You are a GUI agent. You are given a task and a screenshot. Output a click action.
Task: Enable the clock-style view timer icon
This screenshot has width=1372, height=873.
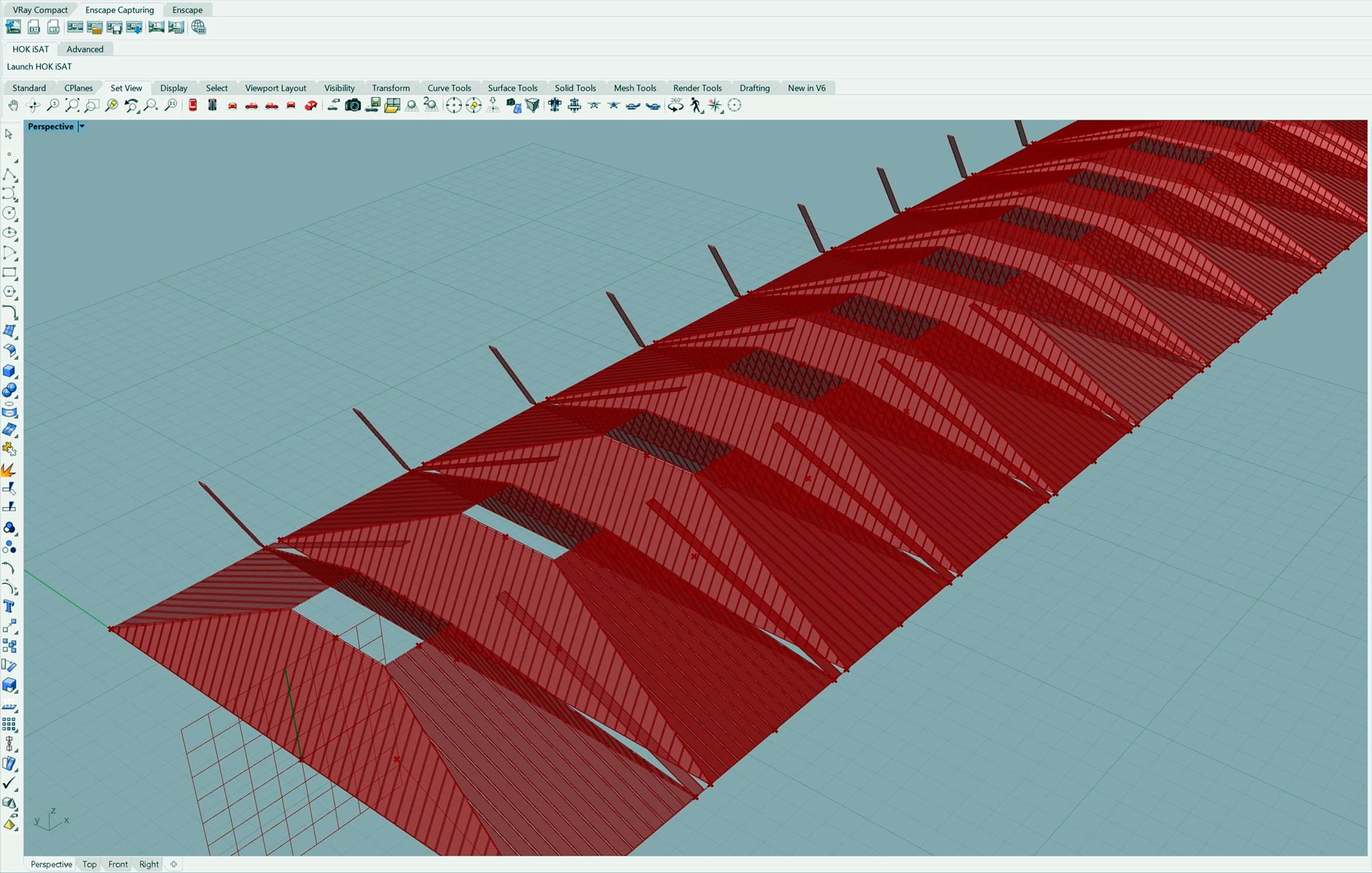[735, 106]
